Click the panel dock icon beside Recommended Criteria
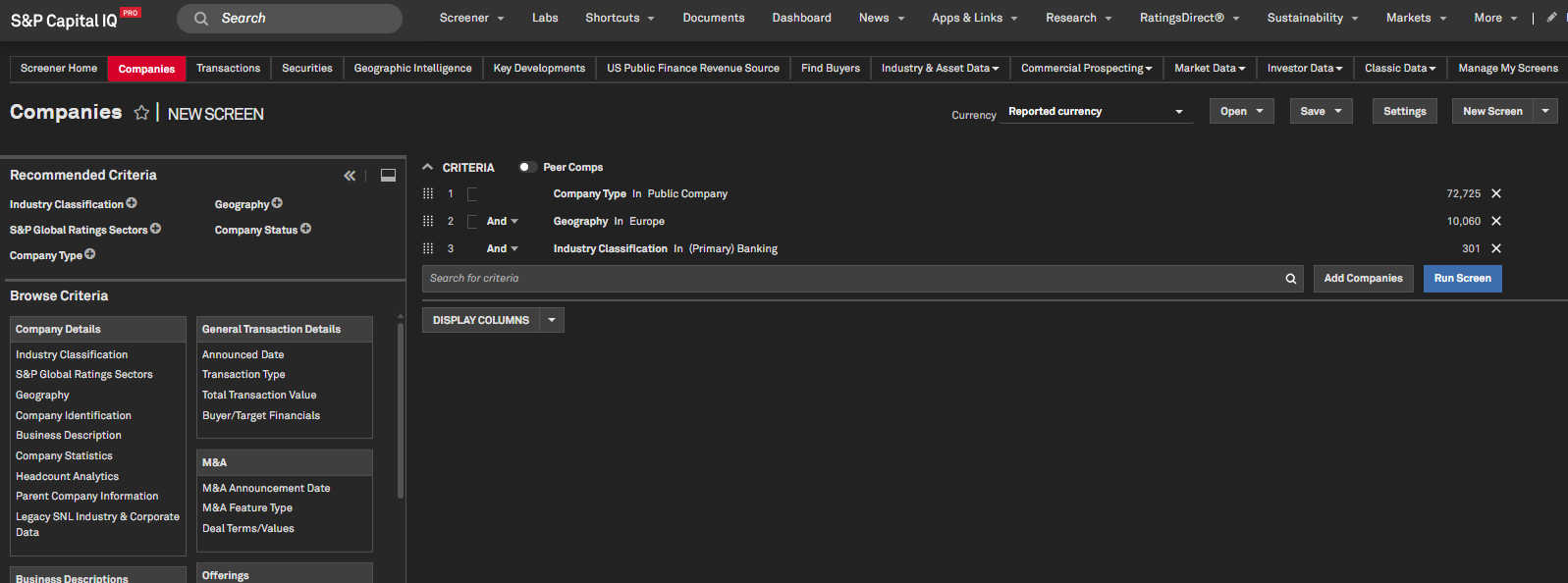Viewport: 1568px width, 583px height. [388, 176]
